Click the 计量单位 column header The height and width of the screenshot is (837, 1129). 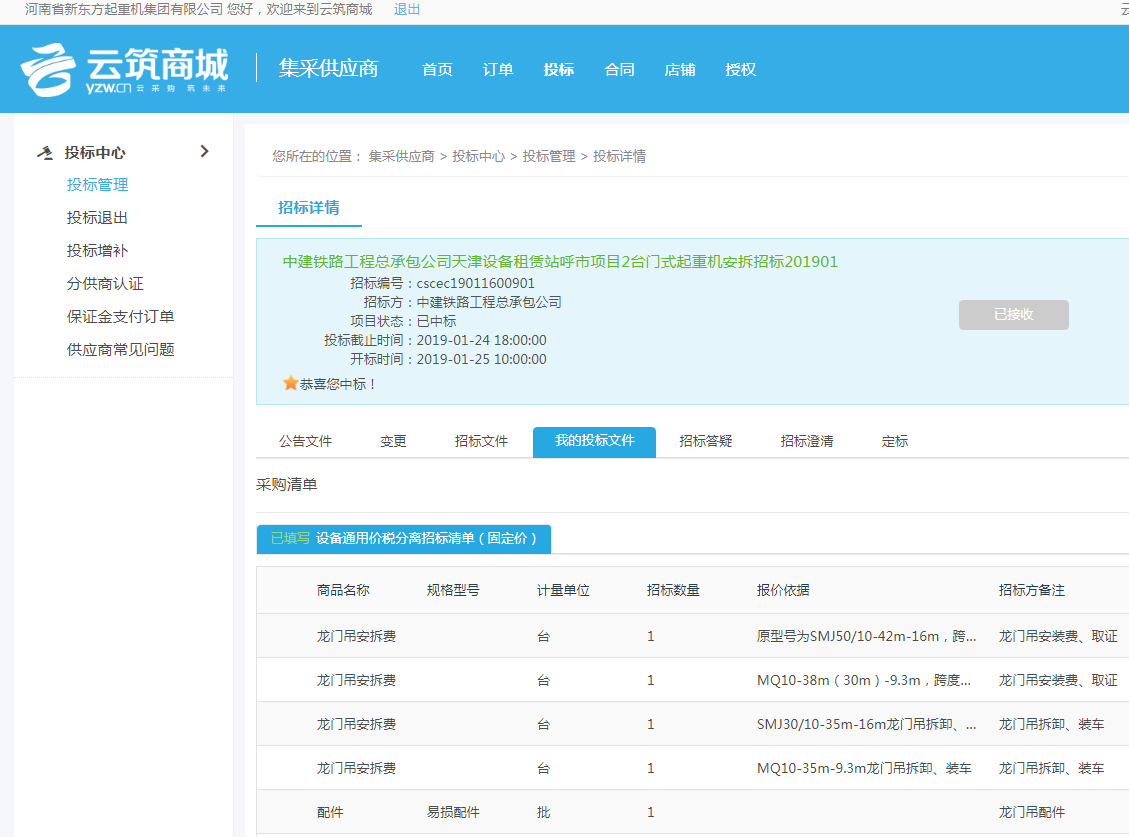coord(563,591)
